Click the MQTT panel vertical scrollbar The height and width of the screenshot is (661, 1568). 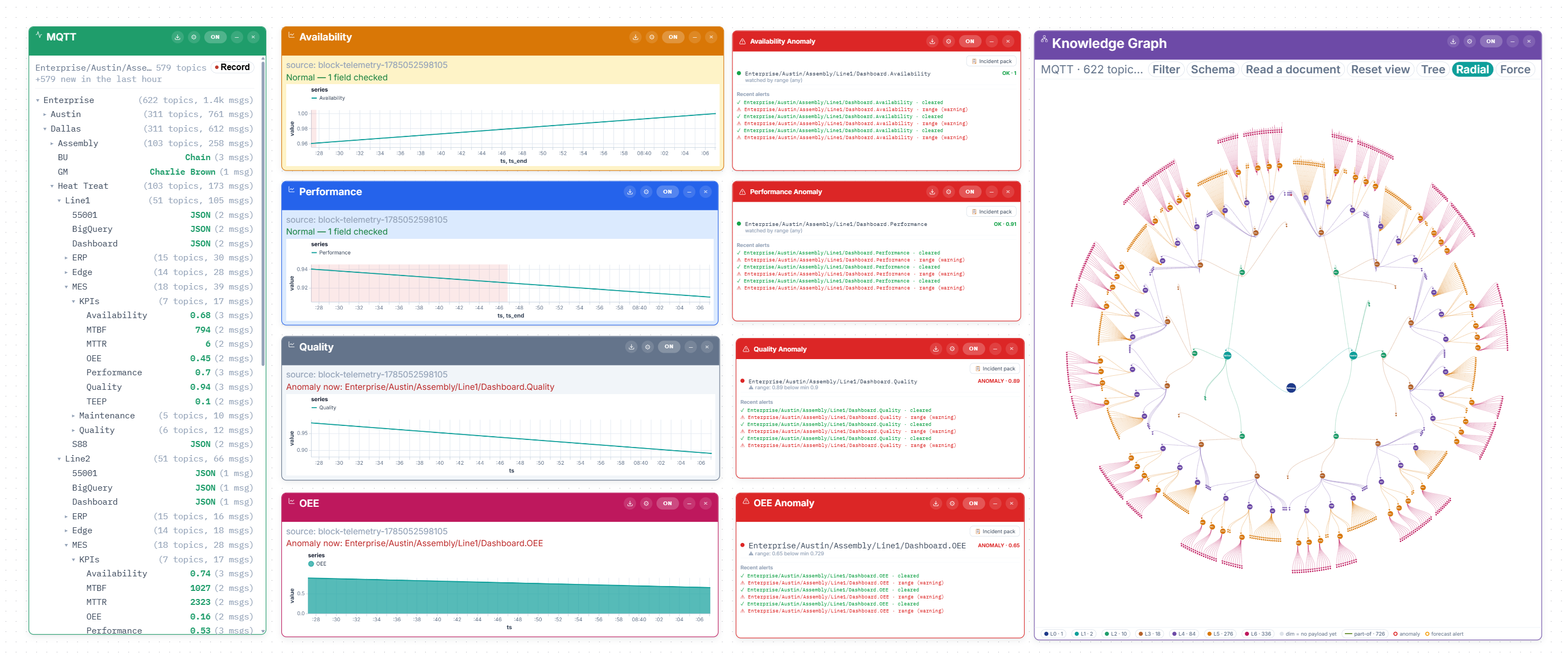tap(263, 213)
